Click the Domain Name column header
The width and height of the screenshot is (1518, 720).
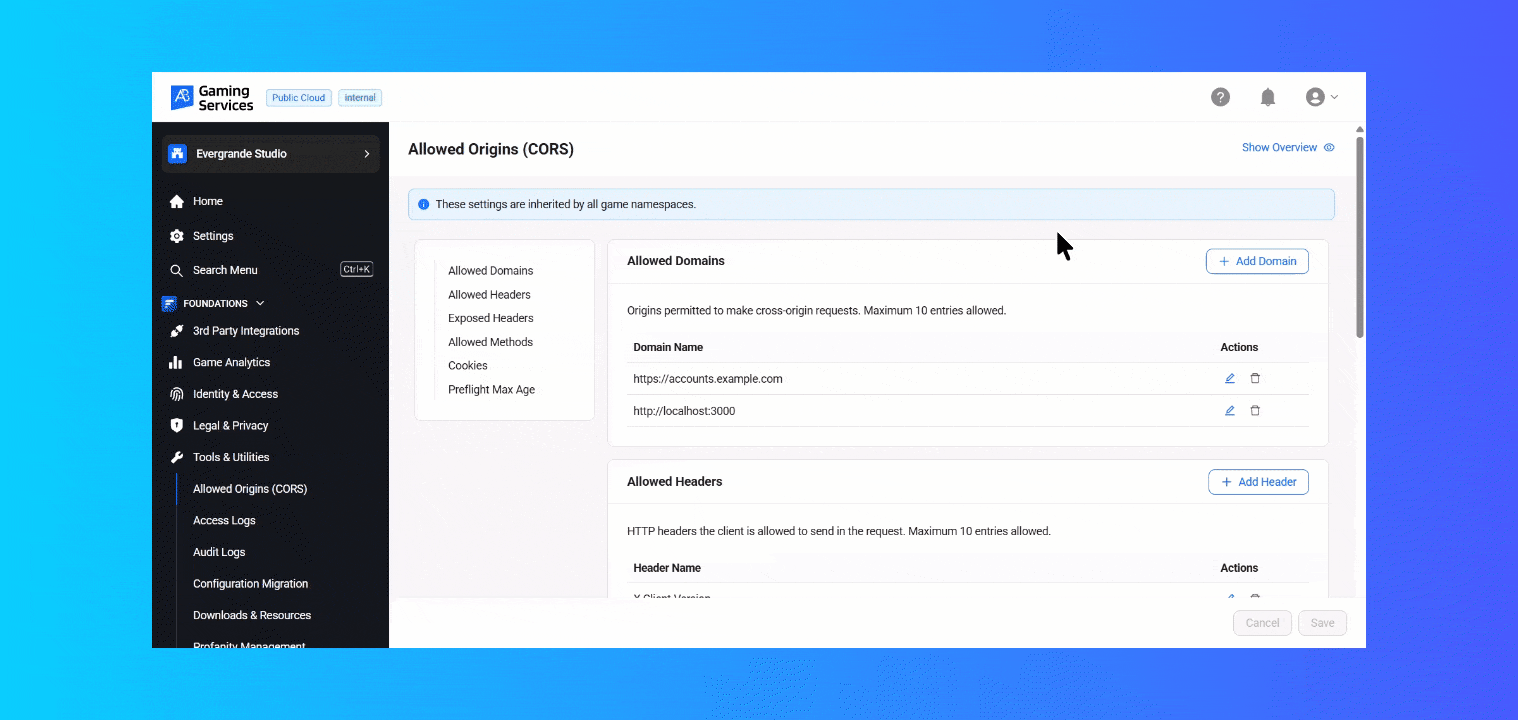pyautogui.click(x=668, y=347)
